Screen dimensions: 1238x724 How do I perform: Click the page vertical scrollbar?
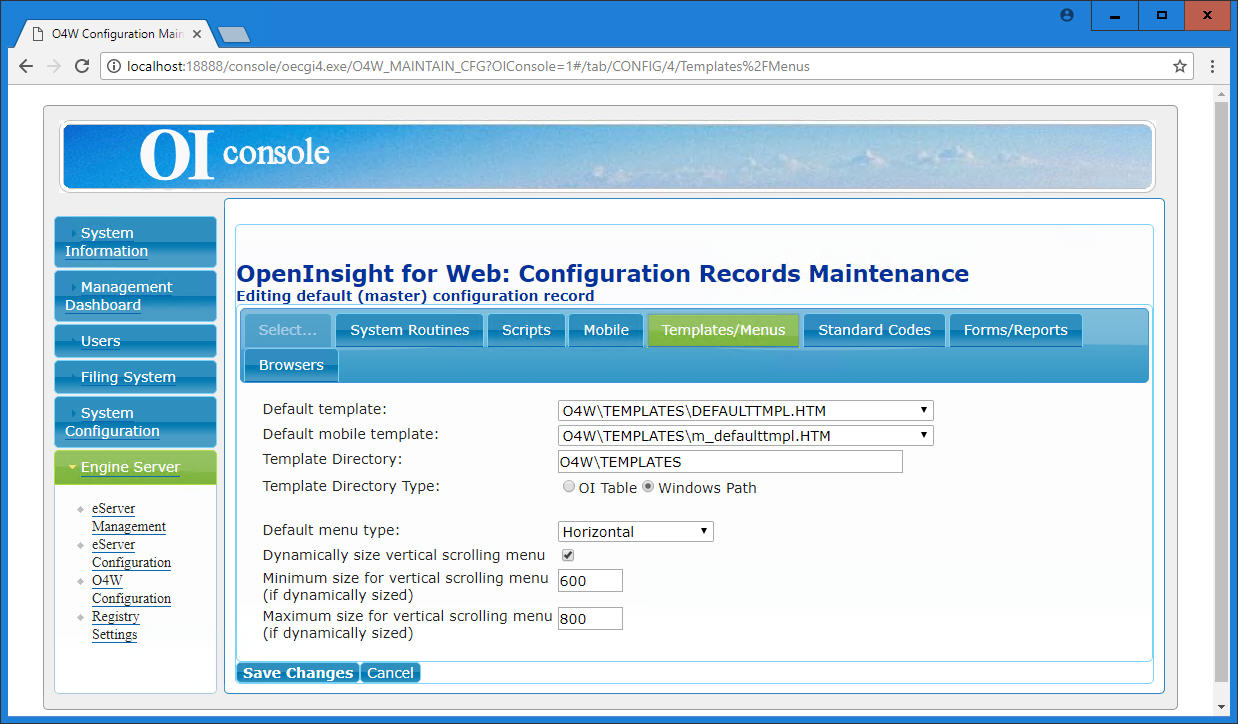click(1221, 390)
